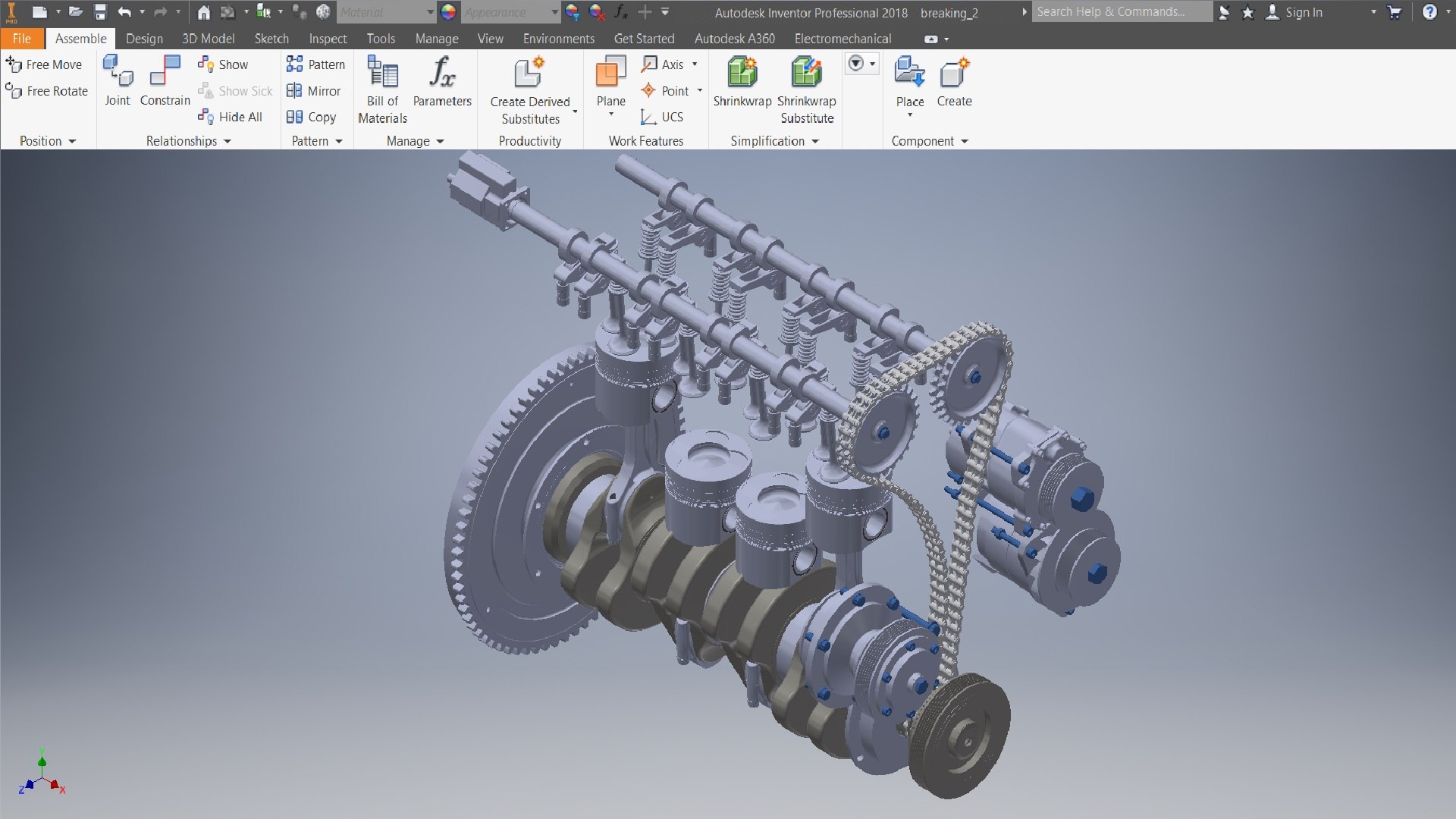
Task: Switch to the 3D Model tab
Action: click(x=208, y=39)
